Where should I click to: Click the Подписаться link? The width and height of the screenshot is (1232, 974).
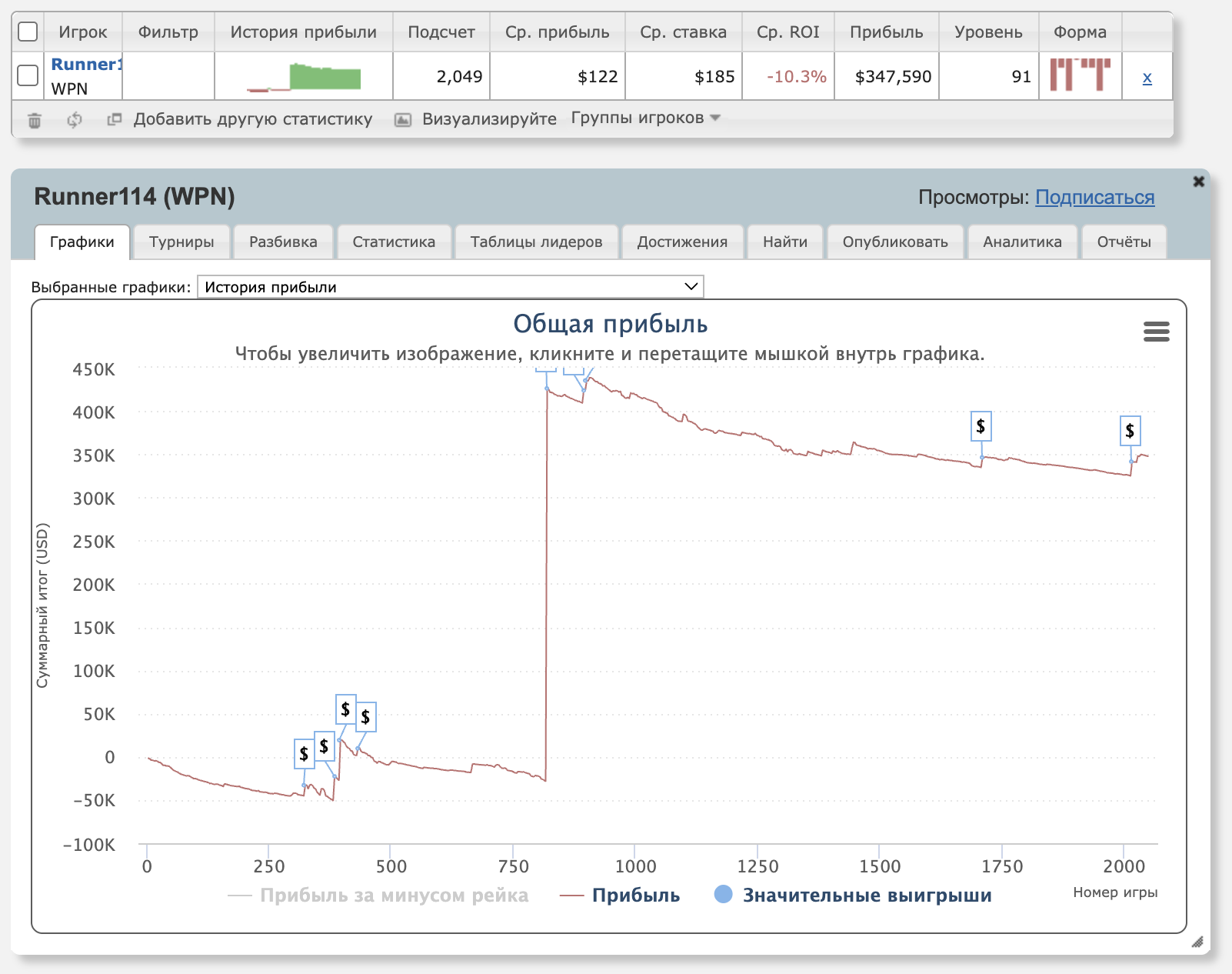coord(1094,198)
